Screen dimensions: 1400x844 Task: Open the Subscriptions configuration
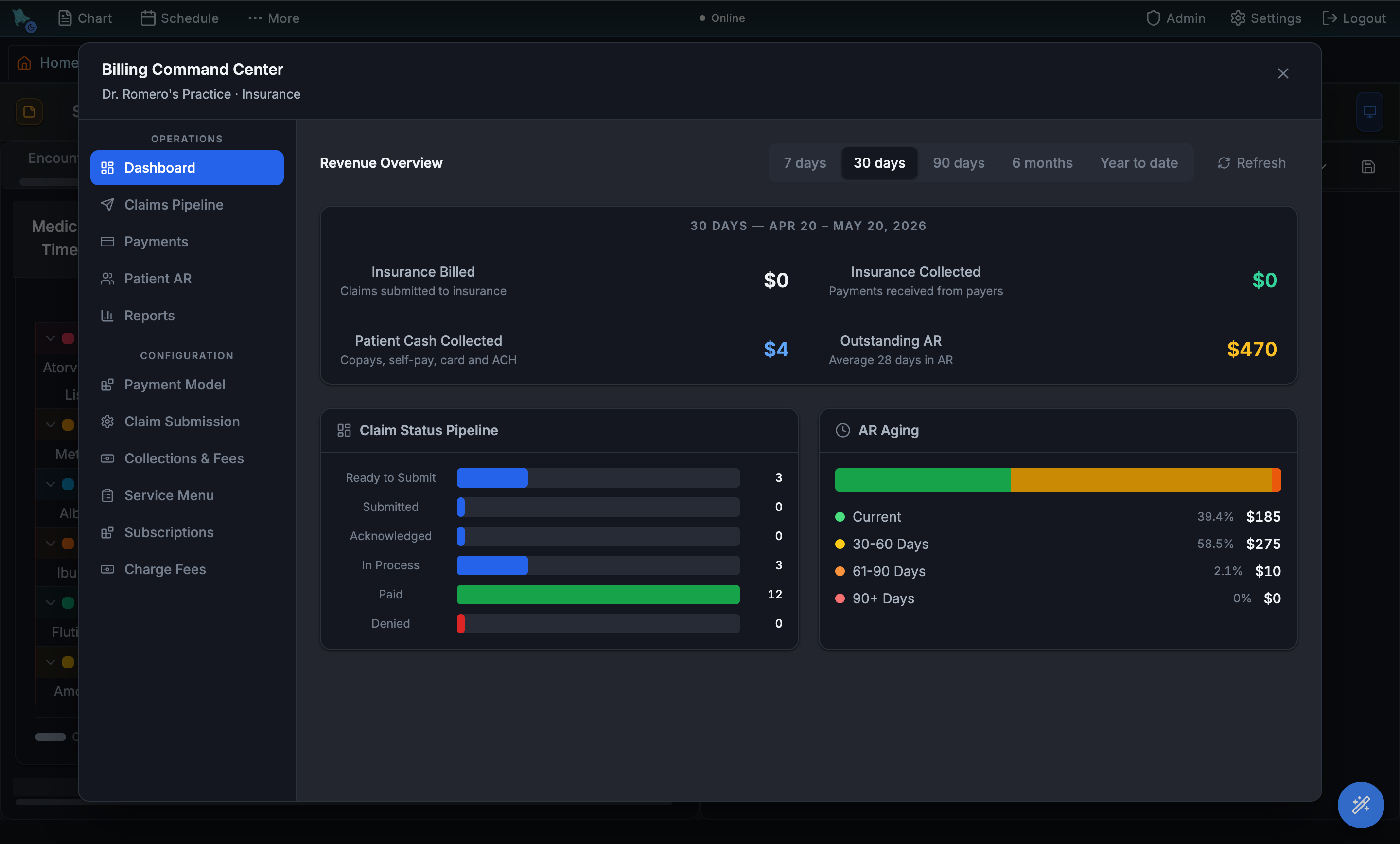coord(186,532)
